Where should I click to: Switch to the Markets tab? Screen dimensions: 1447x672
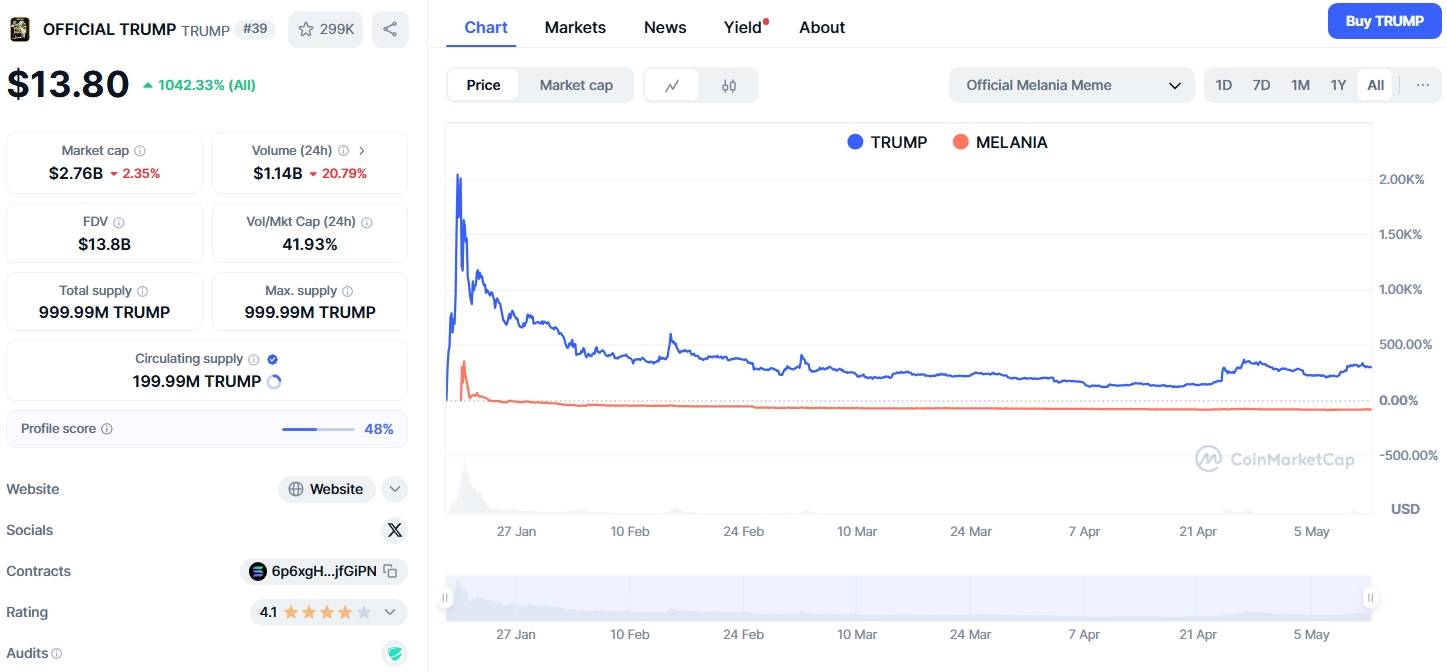tap(575, 27)
